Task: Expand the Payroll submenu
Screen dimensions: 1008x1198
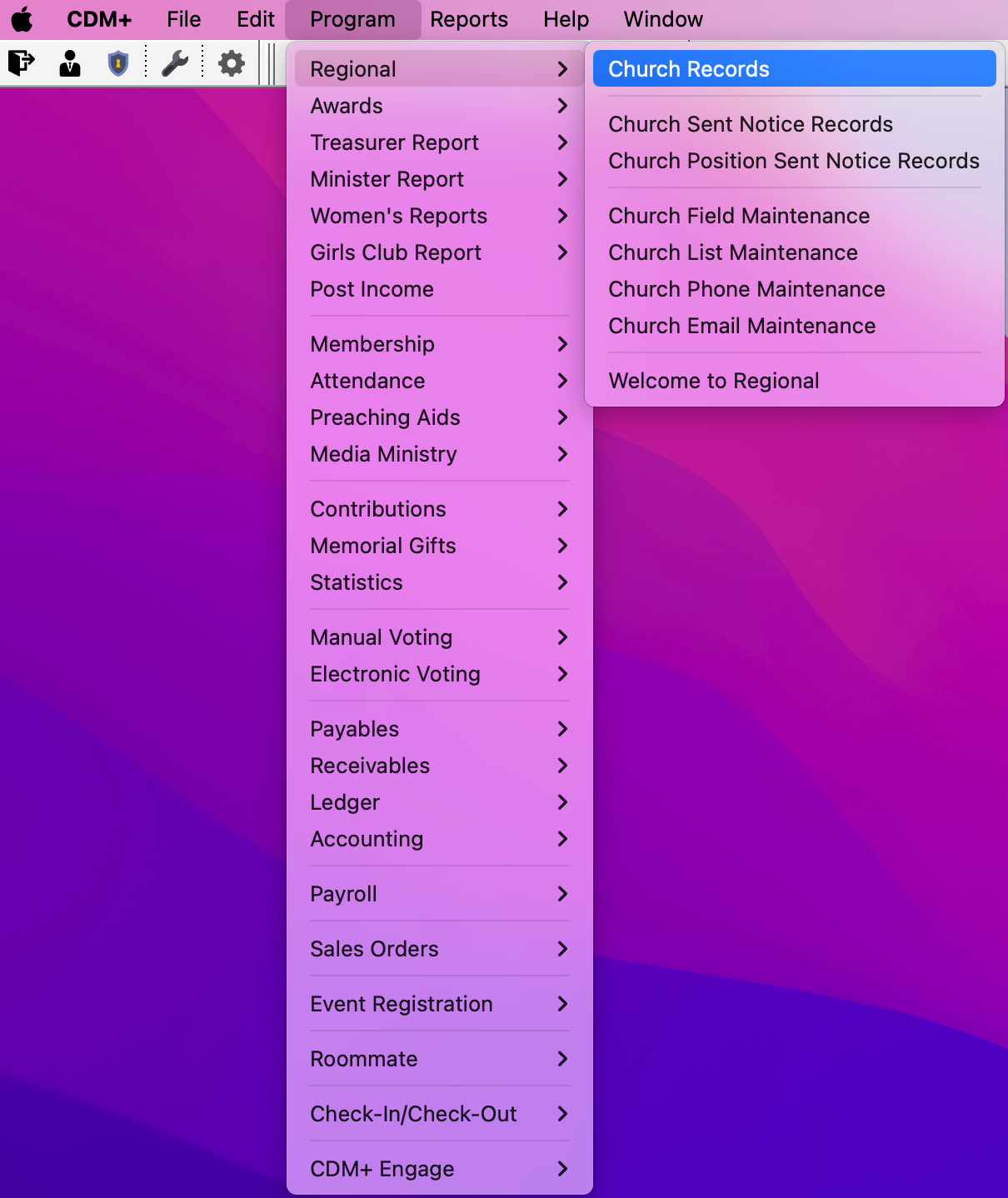Action: 342,893
